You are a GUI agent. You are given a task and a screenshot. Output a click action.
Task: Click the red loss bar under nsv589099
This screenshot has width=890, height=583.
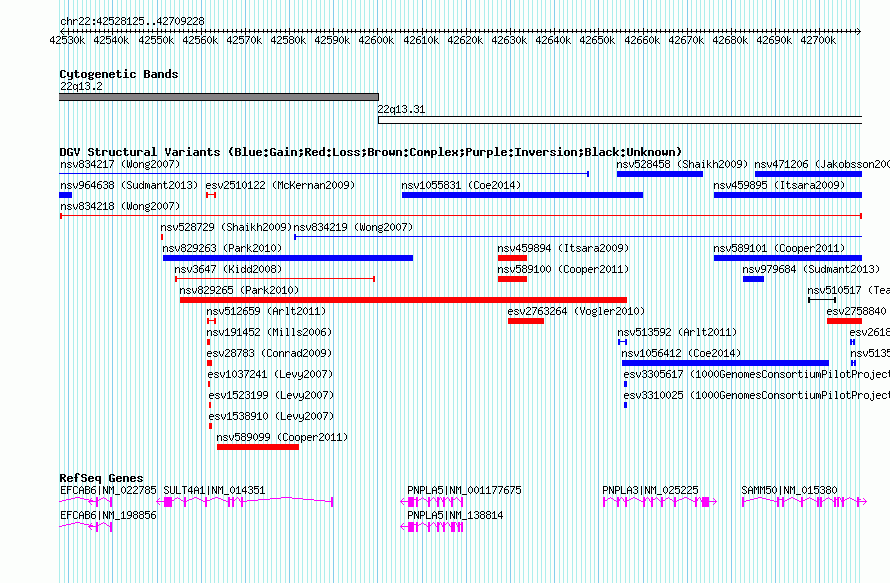[x=258, y=447]
